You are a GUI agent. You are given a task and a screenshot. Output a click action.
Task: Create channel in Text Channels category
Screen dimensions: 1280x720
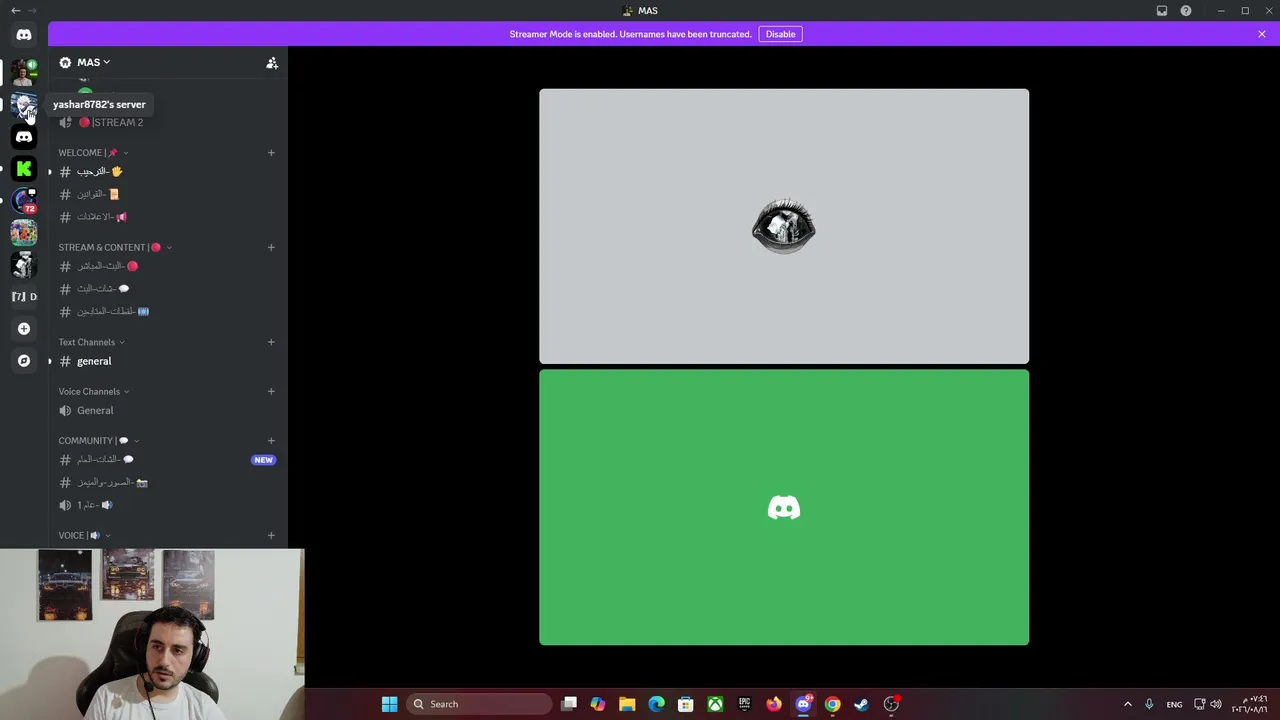[271, 342]
